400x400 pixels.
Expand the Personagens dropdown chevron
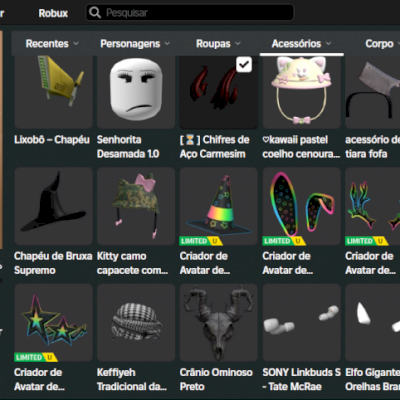(x=167, y=44)
